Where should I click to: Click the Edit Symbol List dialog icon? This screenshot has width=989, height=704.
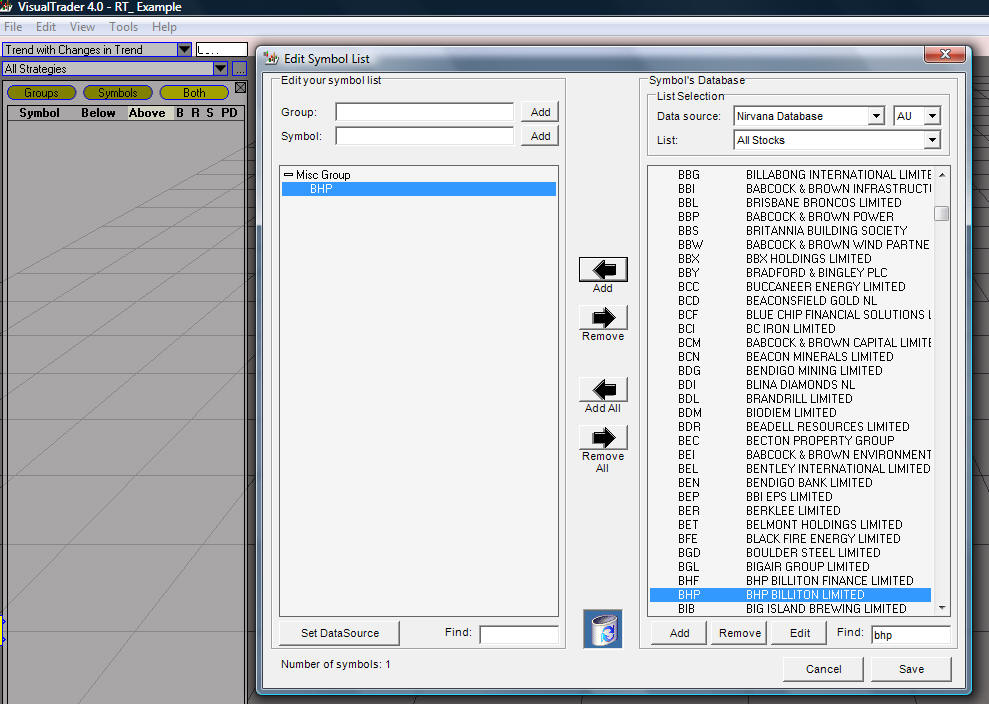click(271, 58)
